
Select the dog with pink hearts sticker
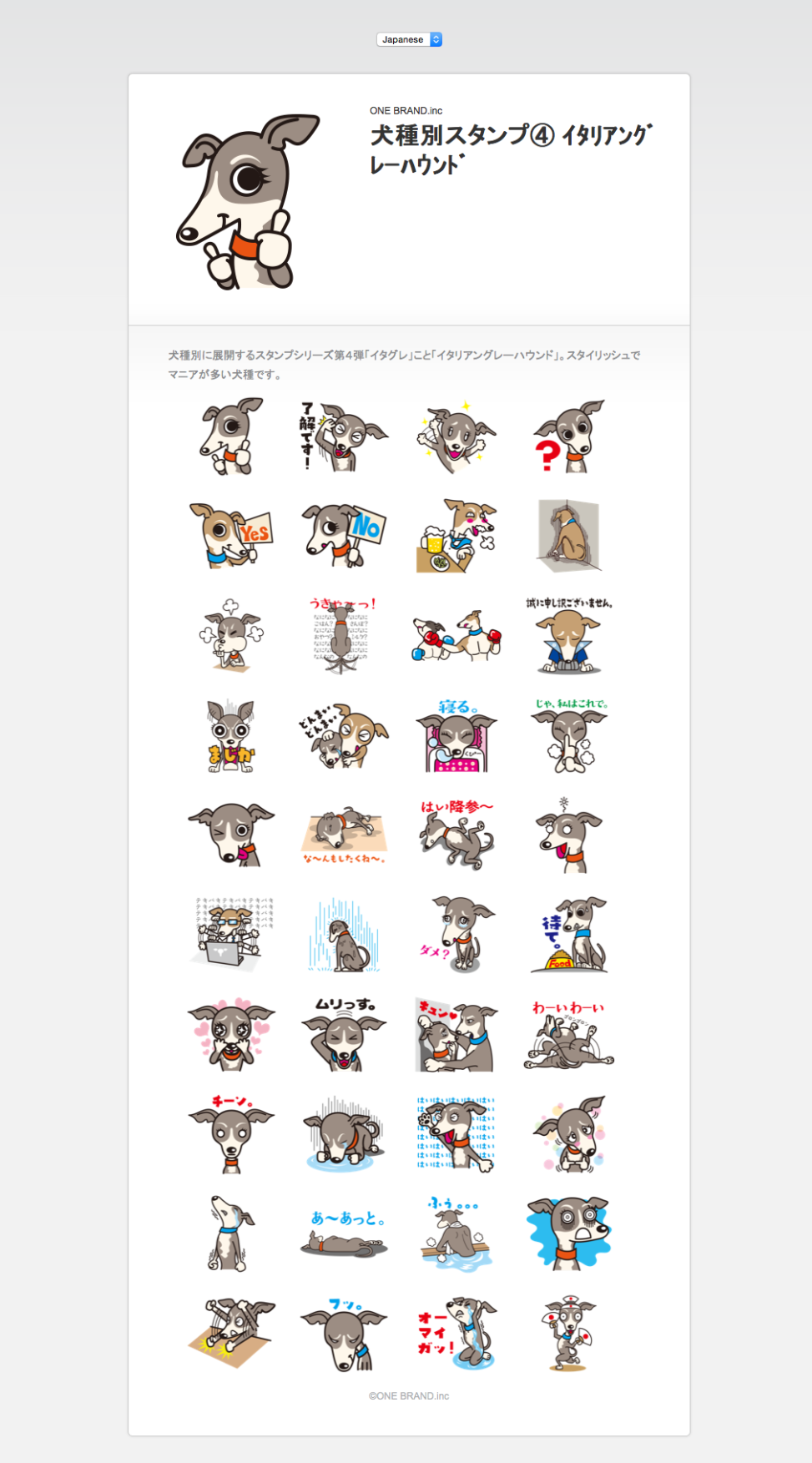click(231, 1034)
